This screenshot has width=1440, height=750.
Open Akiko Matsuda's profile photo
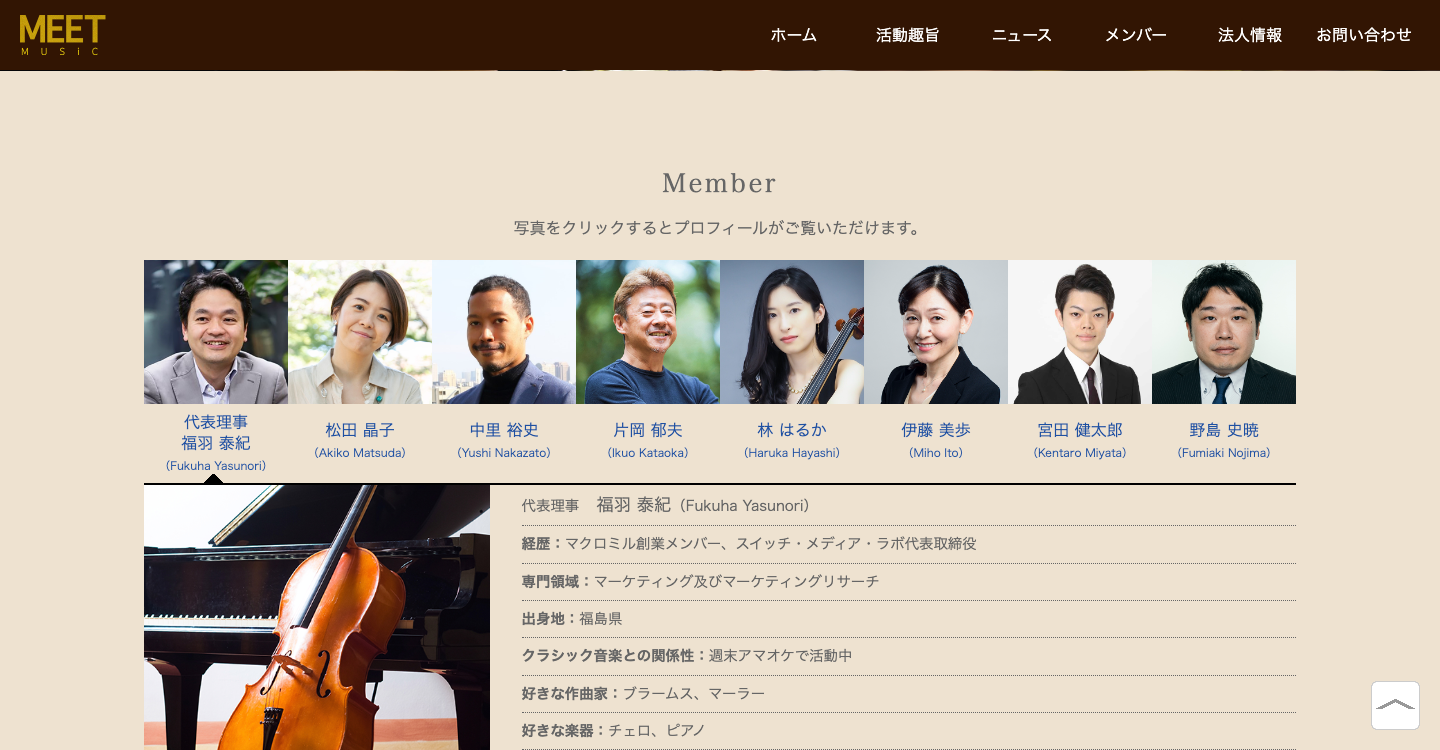coord(360,332)
